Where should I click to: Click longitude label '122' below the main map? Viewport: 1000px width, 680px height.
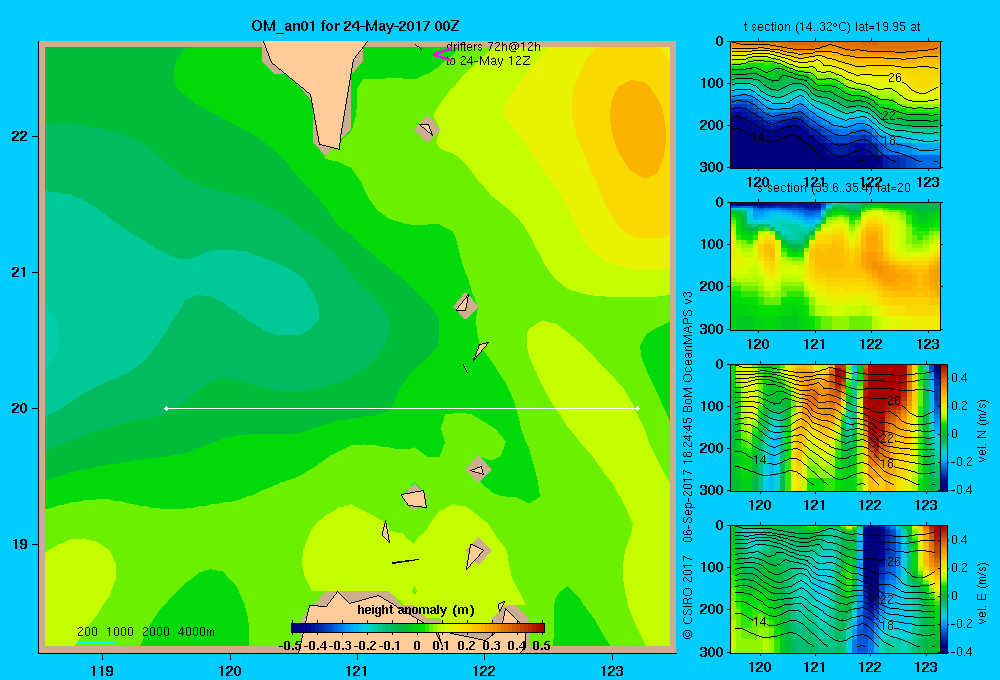pyautogui.click(x=484, y=670)
